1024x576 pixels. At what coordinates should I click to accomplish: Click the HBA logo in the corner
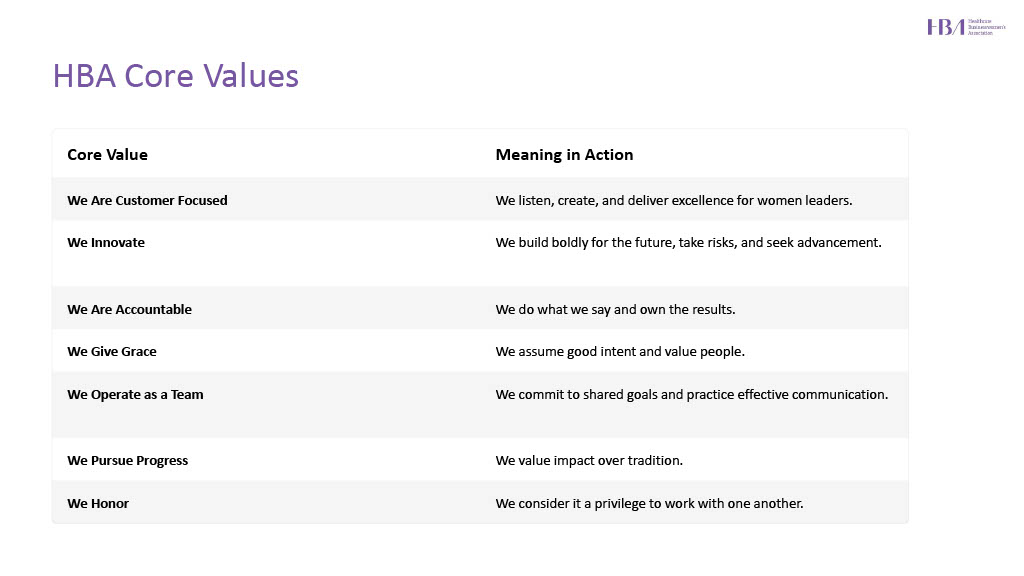964,27
